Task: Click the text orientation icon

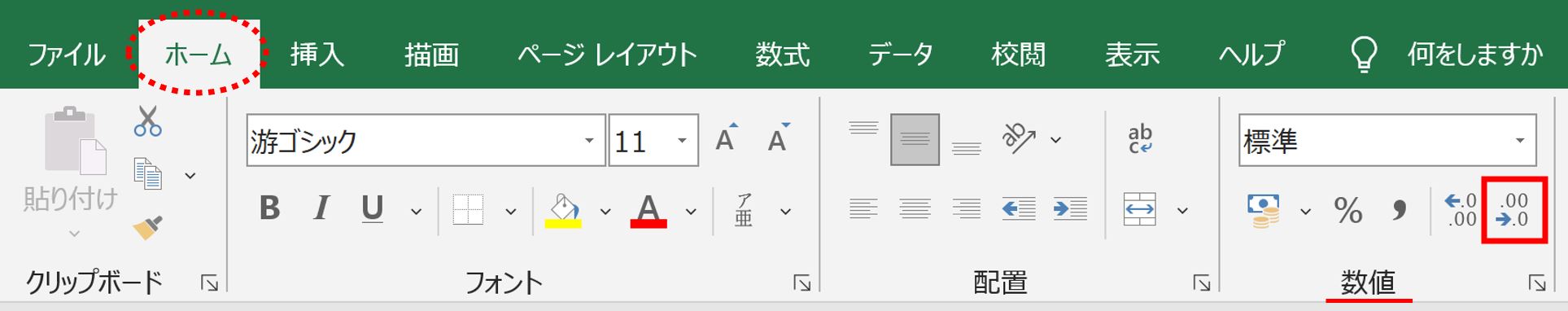Action: [x=1019, y=139]
